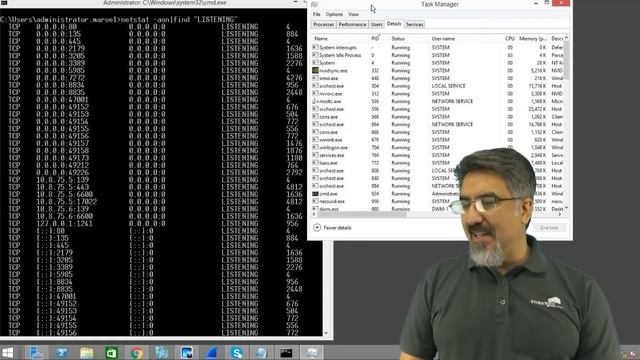Click LOCAL SERVICE user of PID 504
The image size is (640, 360).
pos(448,86)
